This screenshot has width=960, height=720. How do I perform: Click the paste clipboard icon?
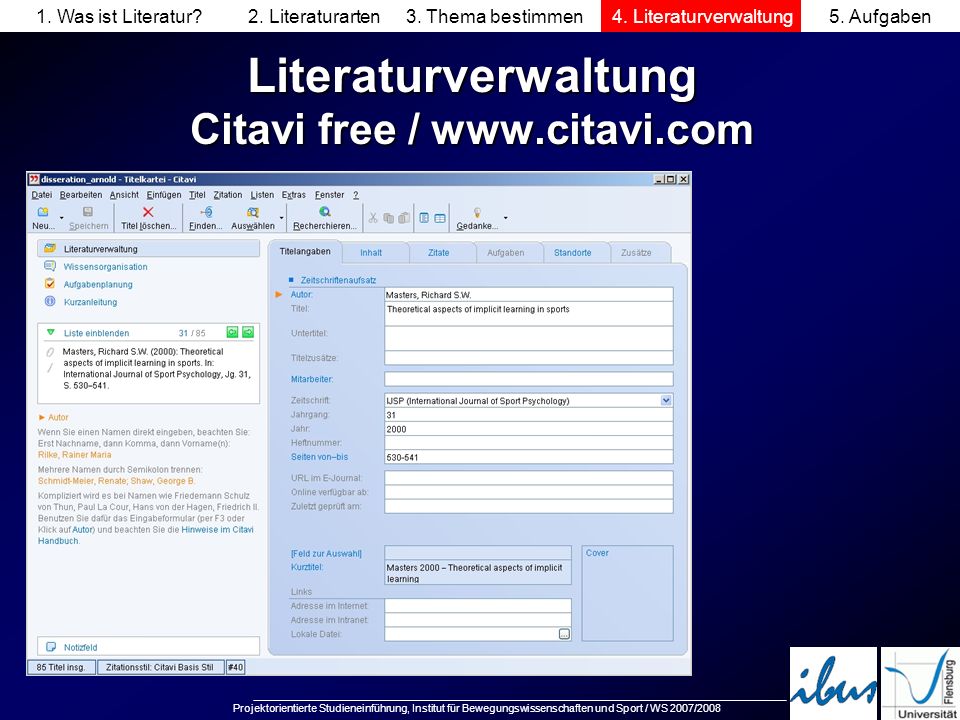click(403, 218)
